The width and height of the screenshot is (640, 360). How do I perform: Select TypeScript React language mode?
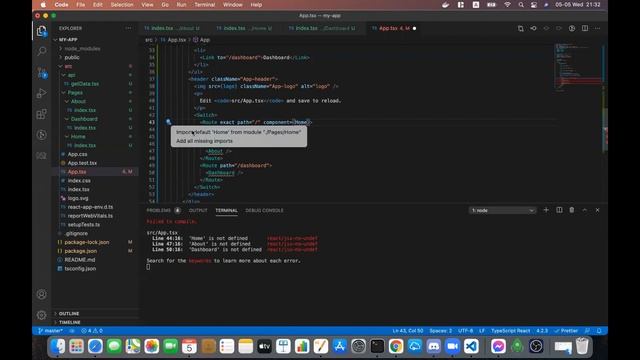[511, 331]
